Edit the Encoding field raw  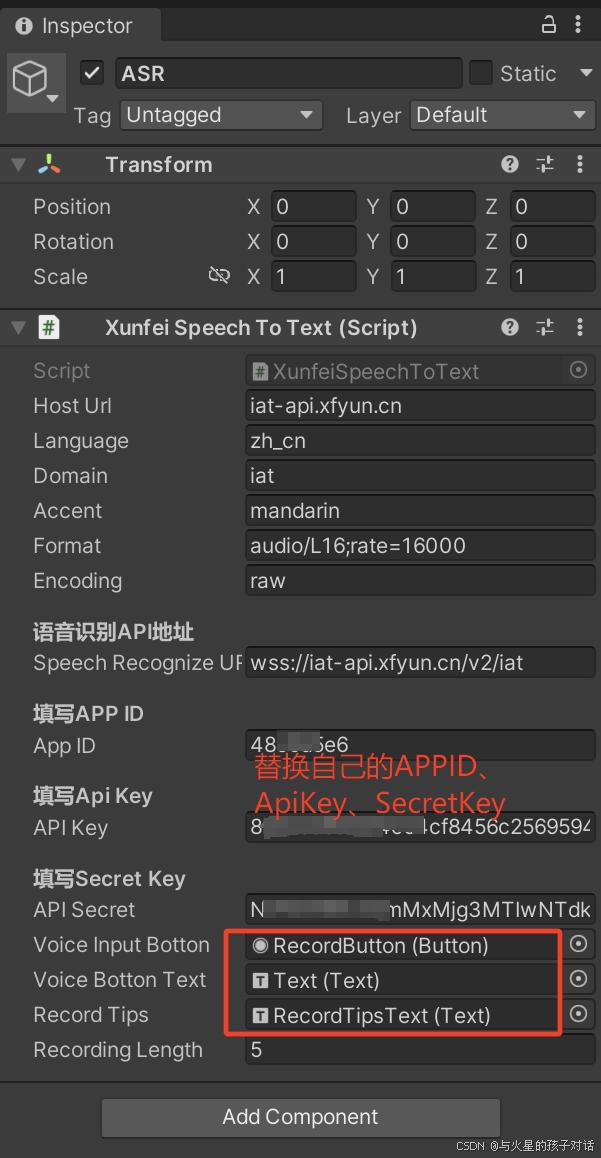click(420, 580)
